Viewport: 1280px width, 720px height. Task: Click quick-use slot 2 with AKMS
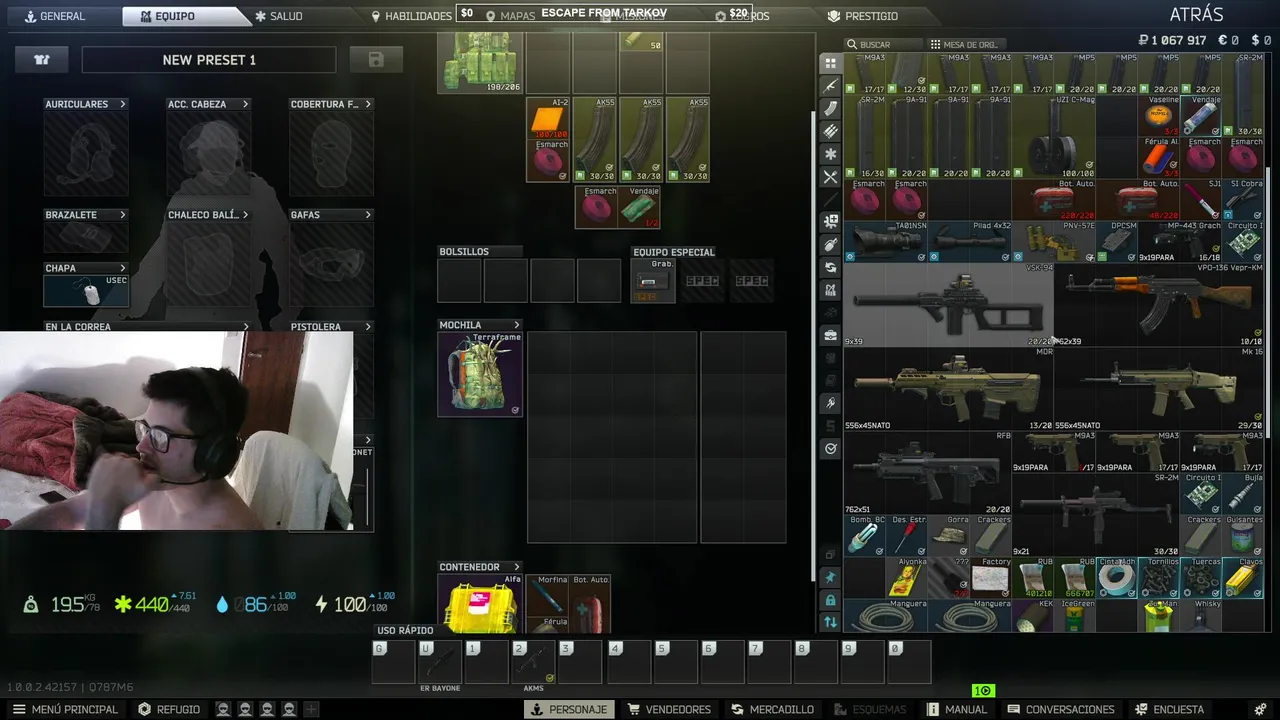533,662
